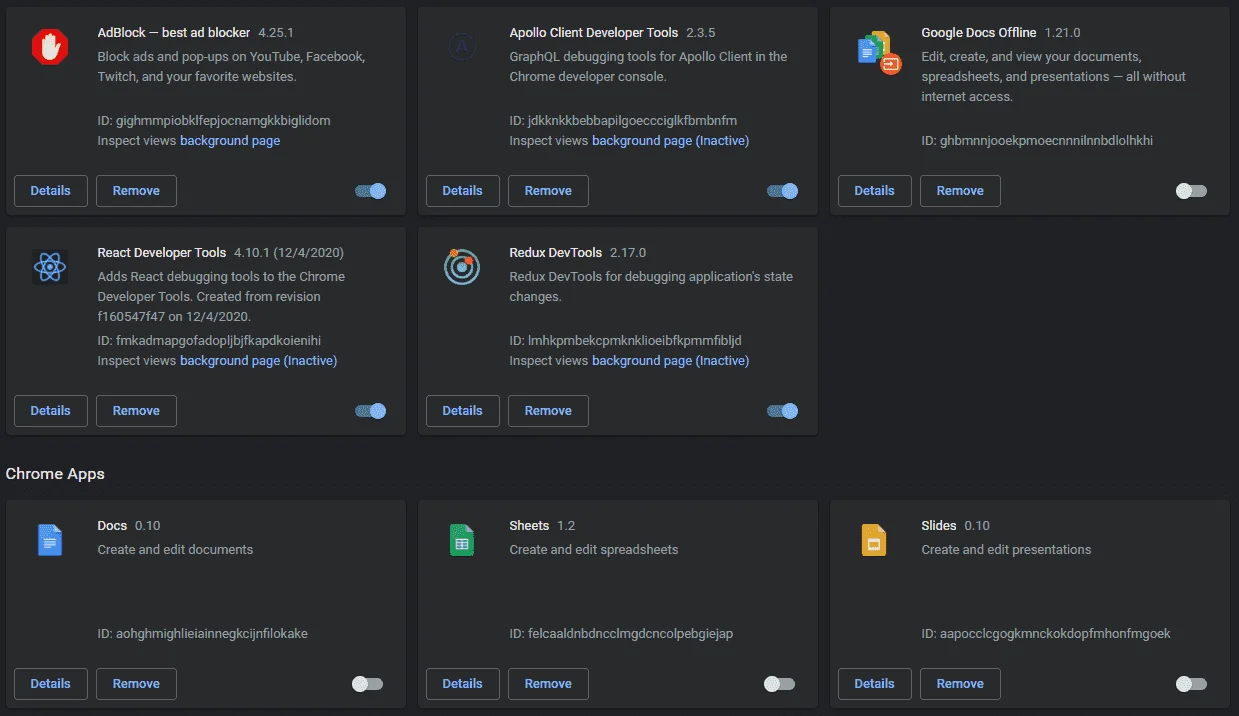Click the Google Docs Offline title text
Viewport: 1239px width, 716px height.
pos(979,33)
